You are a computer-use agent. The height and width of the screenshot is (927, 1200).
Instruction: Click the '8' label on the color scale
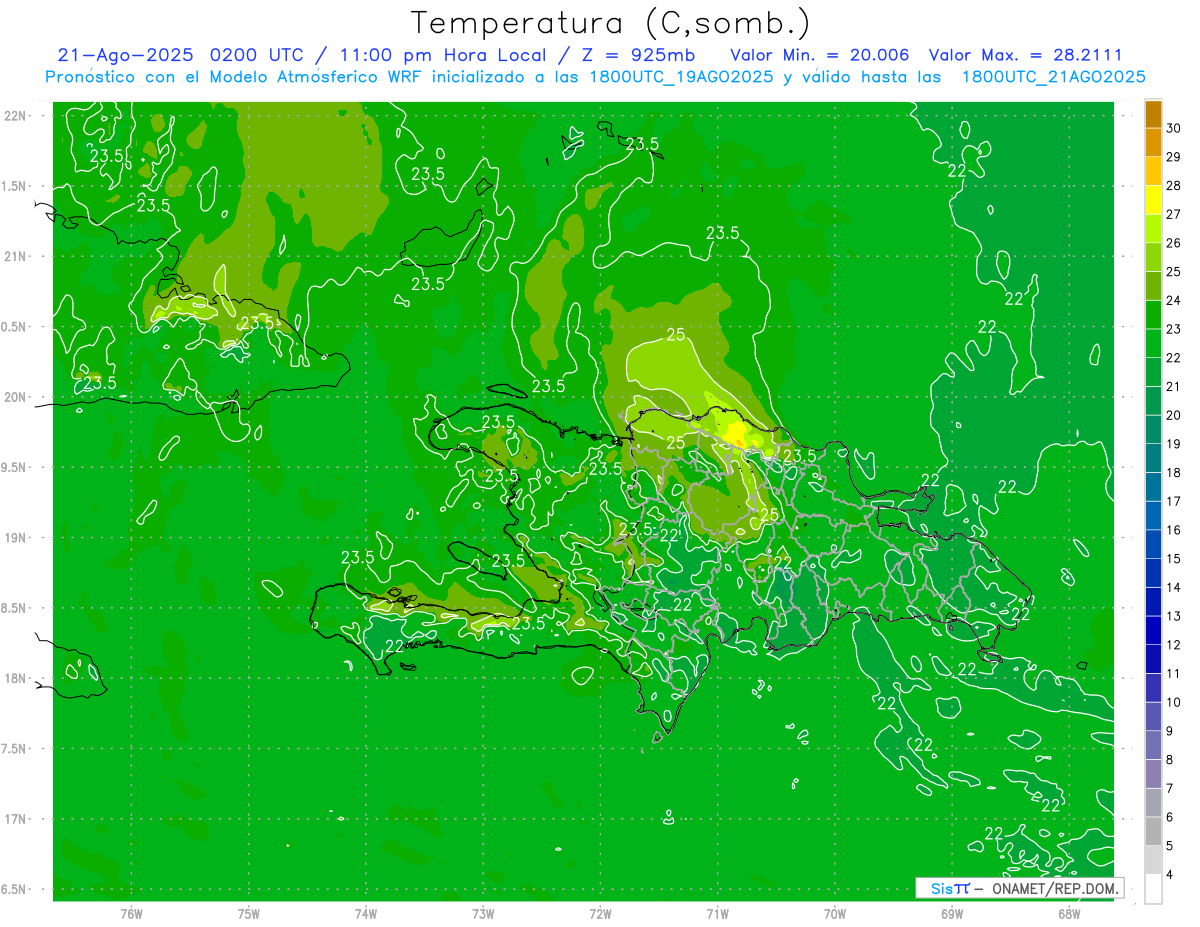(x=1171, y=759)
